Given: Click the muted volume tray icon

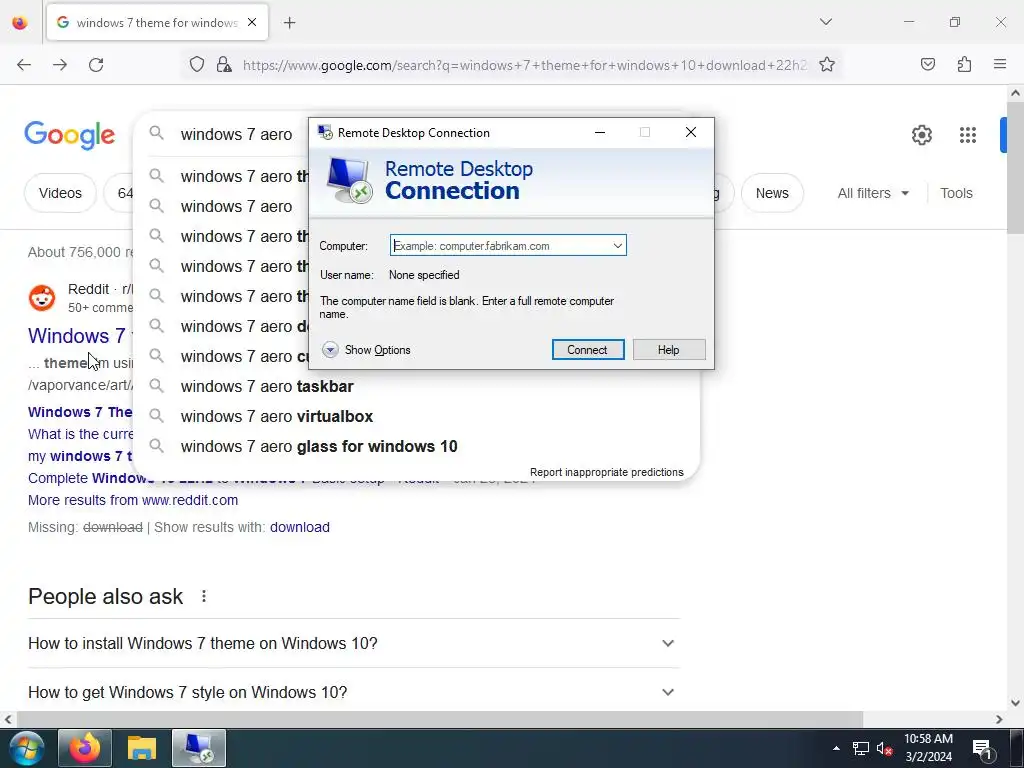Looking at the screenshot, I should (885, 748).
